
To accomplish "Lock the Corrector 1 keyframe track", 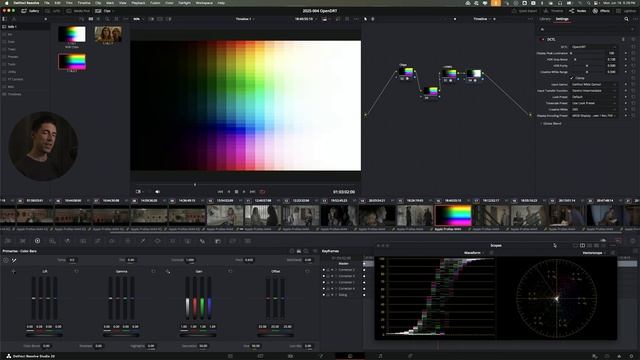I will (x=328, y=282).
